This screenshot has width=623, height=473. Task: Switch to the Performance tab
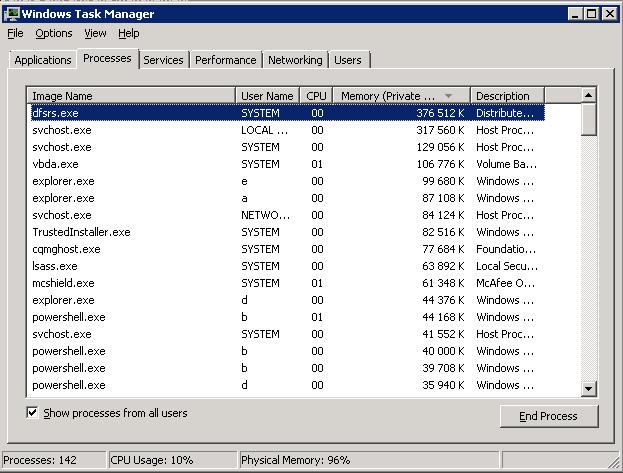(x=225, y=60)
